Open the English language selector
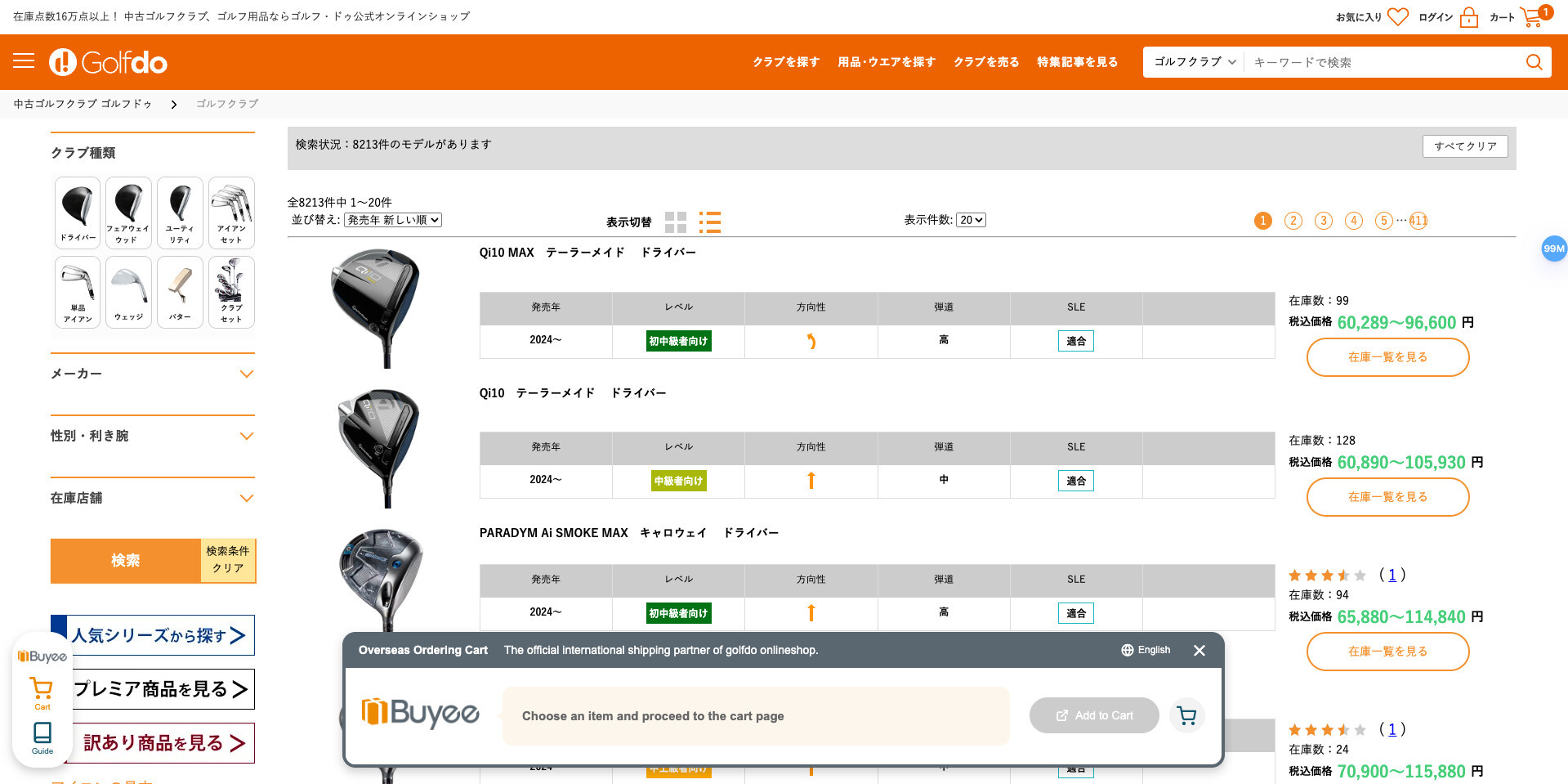 [1146, 650]
